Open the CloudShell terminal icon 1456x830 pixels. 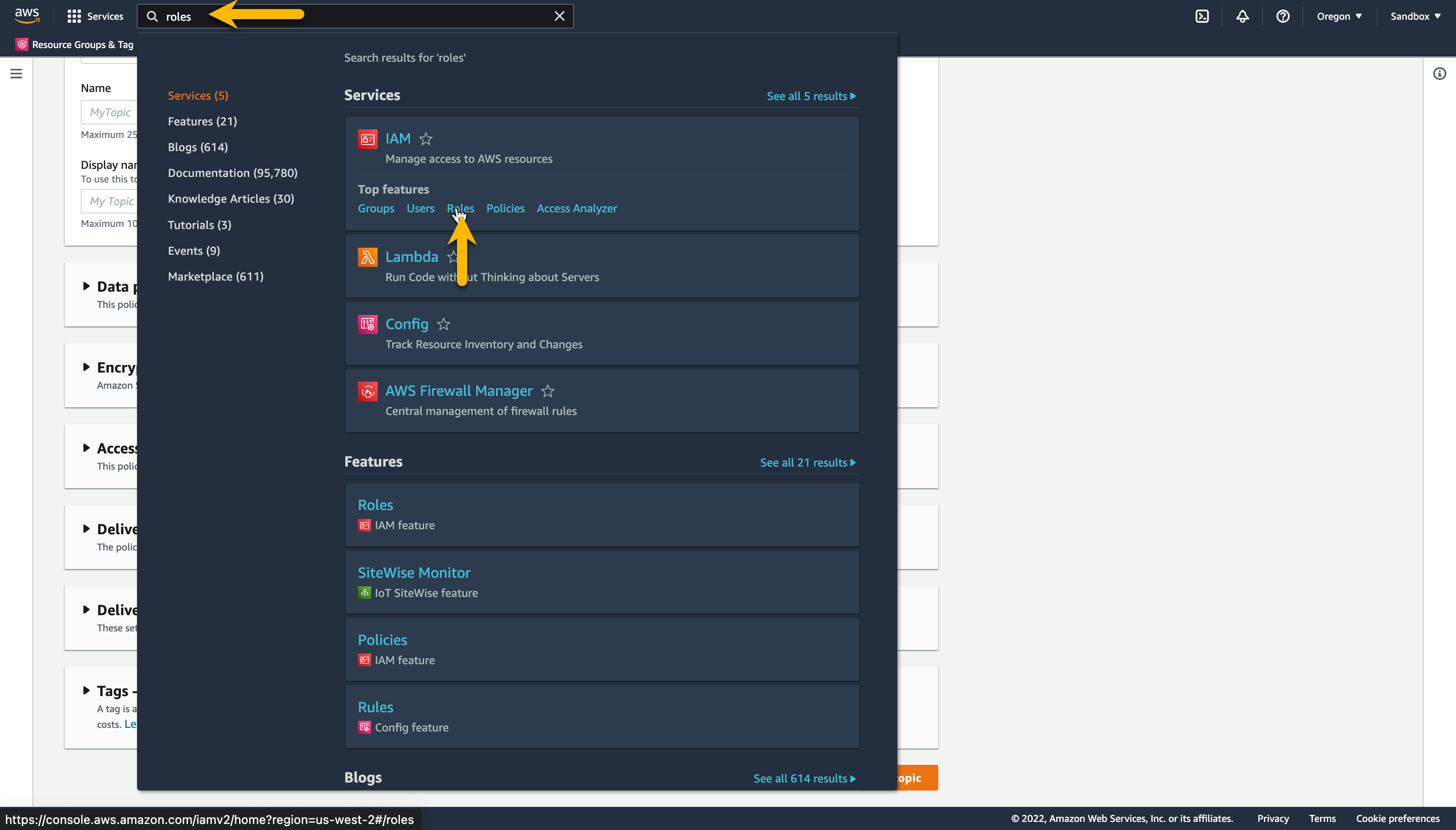(1202, 16)
